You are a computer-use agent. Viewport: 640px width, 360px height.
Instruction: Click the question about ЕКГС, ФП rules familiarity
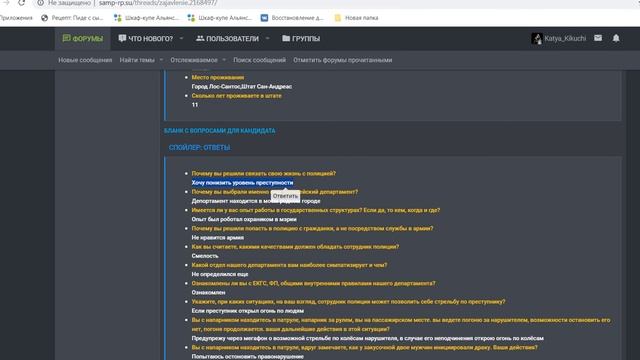click(313, 284)
